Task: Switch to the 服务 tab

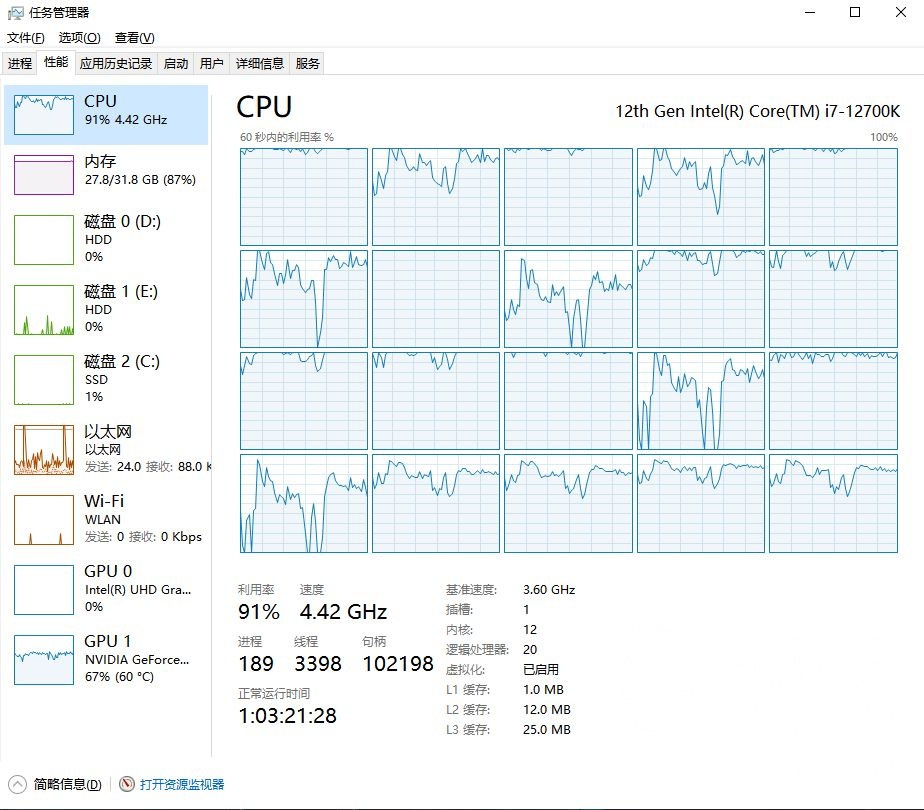Action: 307,63
